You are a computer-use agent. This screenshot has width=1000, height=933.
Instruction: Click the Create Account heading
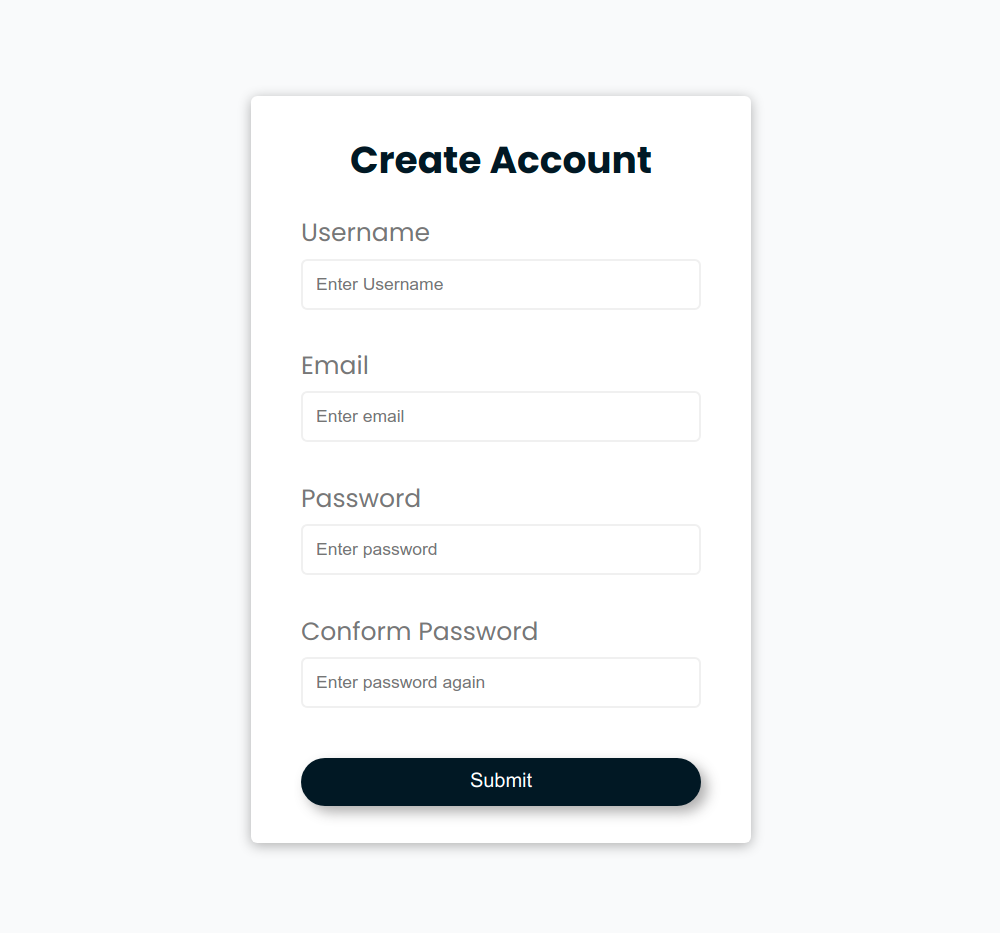[x=500, y=160]
